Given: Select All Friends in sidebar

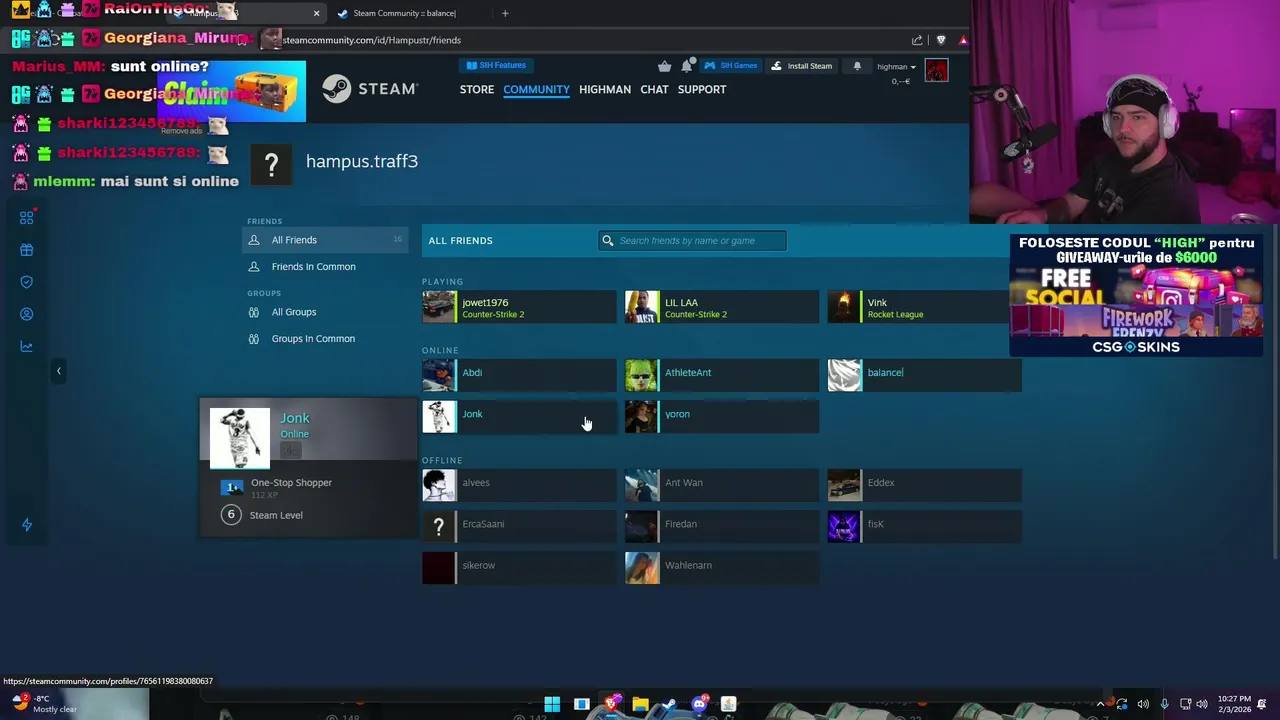Looking at the screenshot, I should point(326,240).
